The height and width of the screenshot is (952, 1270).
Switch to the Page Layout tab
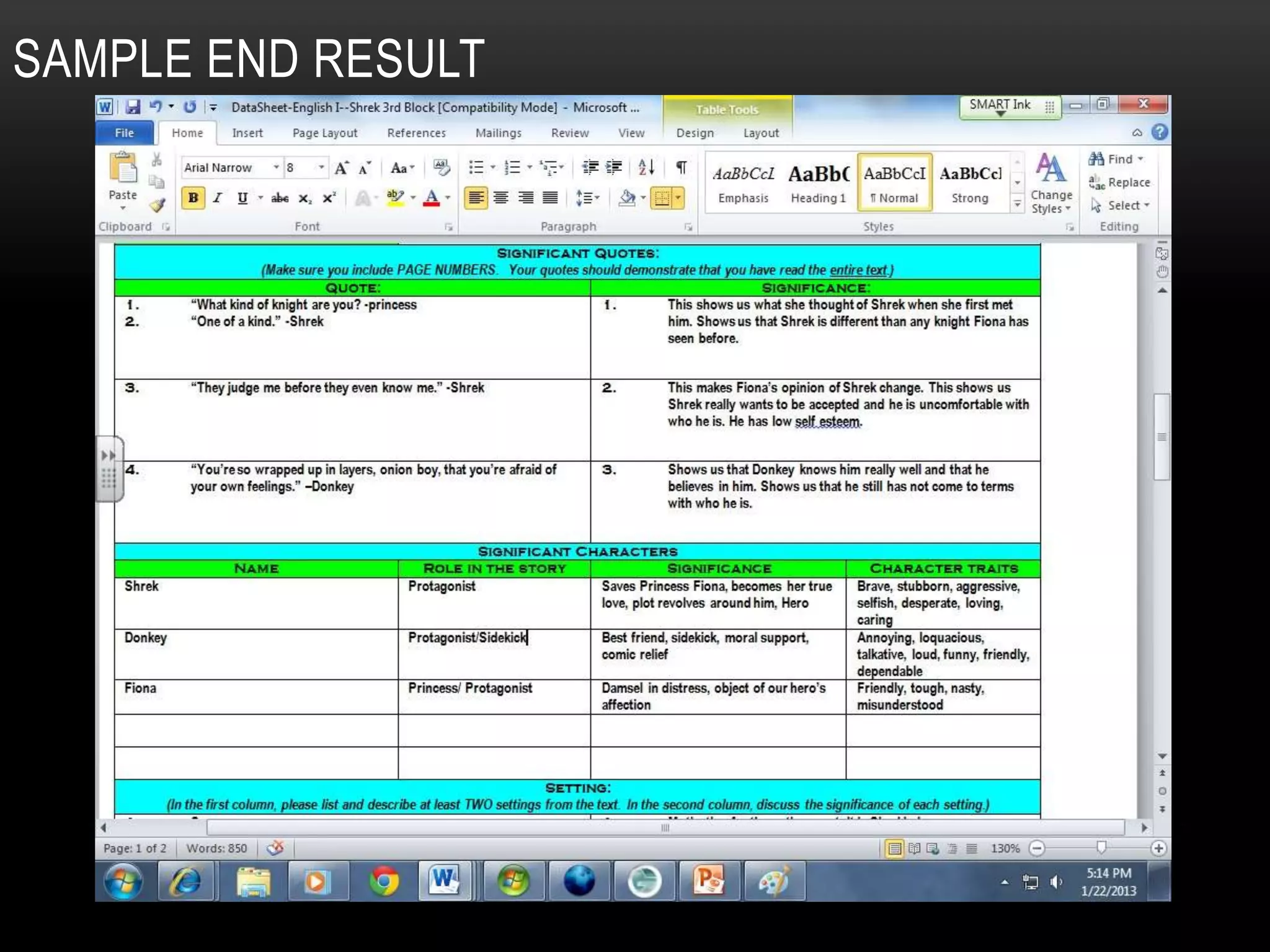[x=325, y=133]
